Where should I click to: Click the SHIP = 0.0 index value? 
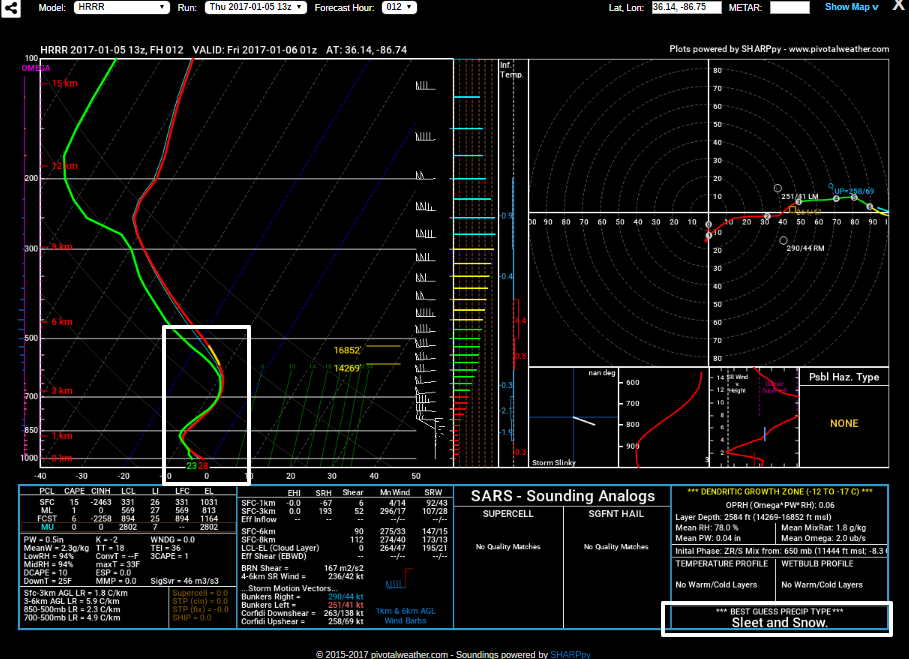click(192, 618)
